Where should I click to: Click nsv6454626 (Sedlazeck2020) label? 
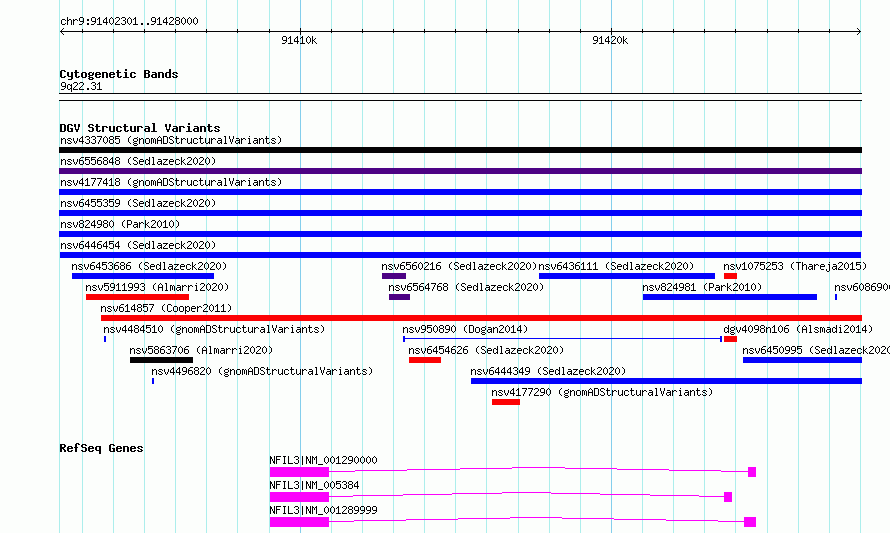(x=486, y=350)
